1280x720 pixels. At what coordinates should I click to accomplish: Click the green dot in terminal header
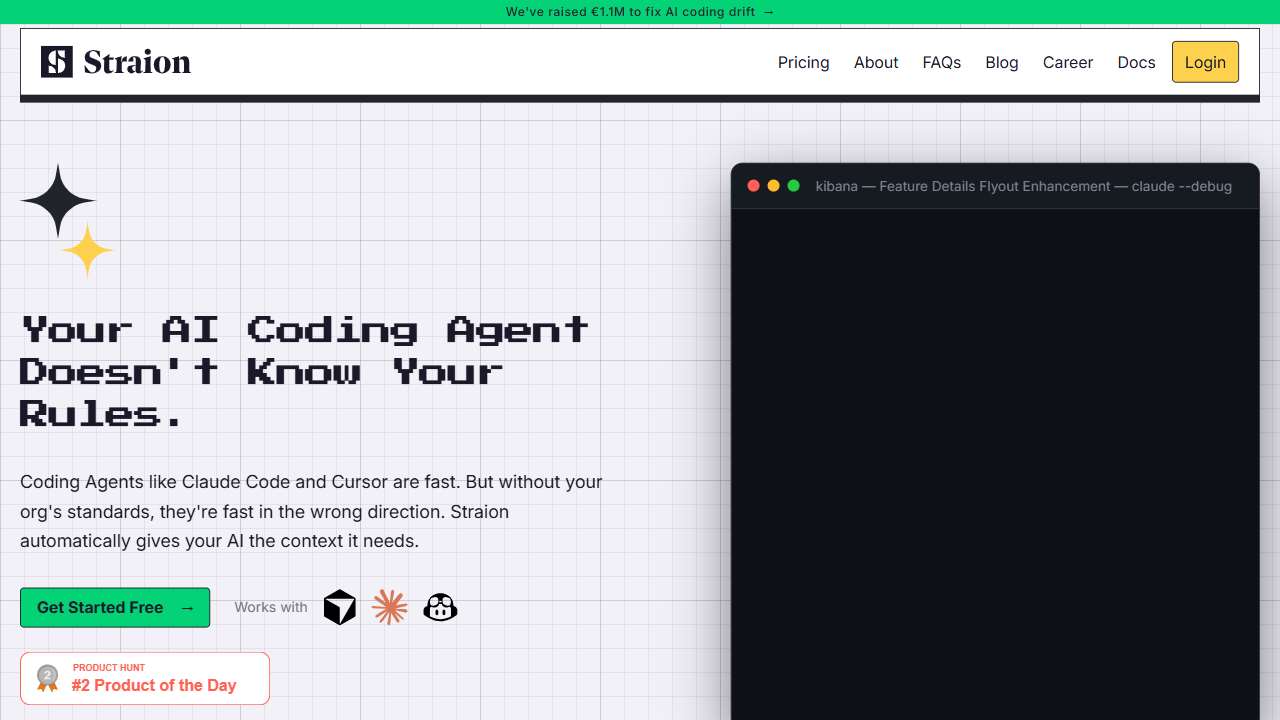point(794,186)
